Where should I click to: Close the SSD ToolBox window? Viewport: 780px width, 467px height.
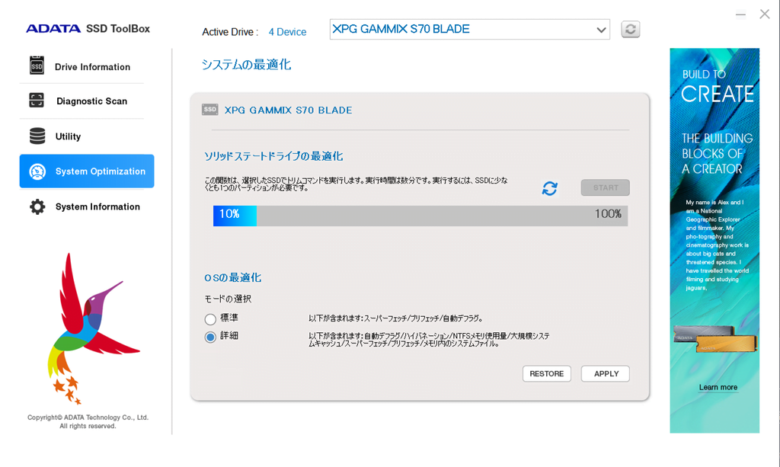click(x=765, y=14)
